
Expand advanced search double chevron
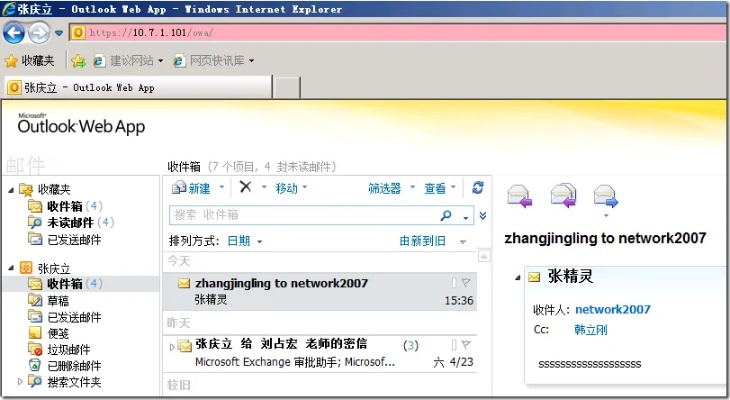(483, 216)
